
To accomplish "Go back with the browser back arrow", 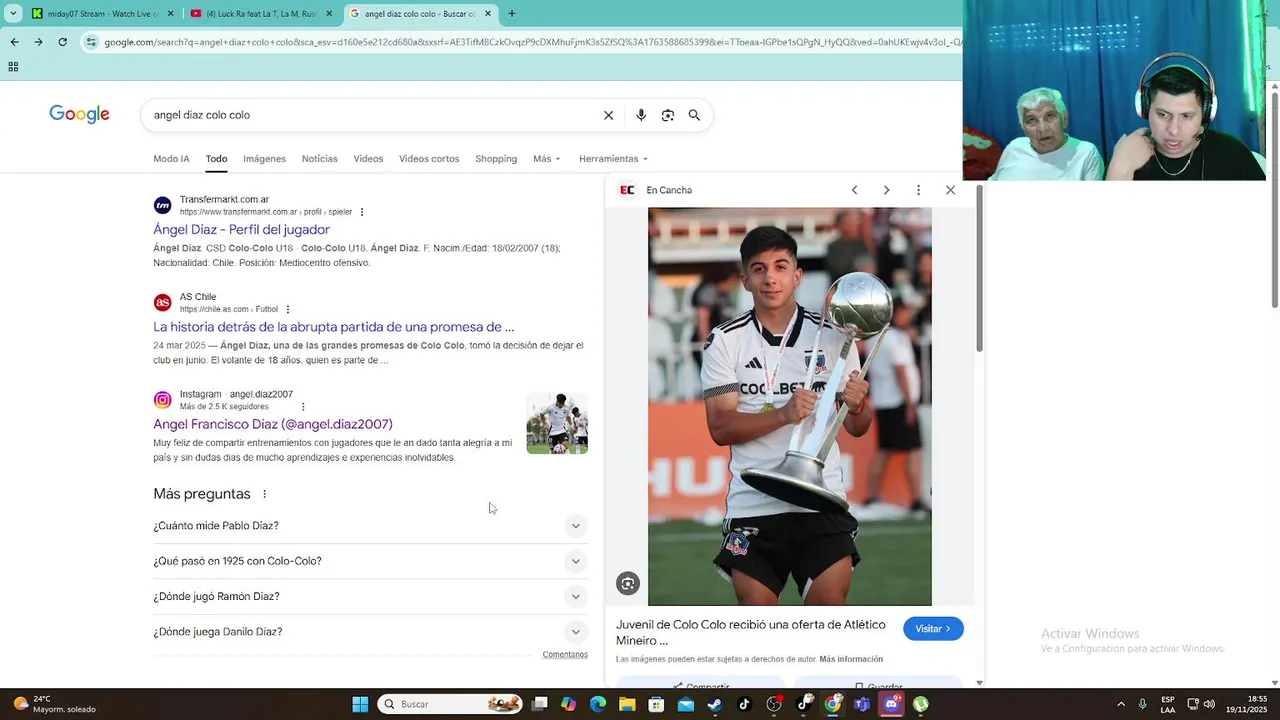I will click(14, 42).
